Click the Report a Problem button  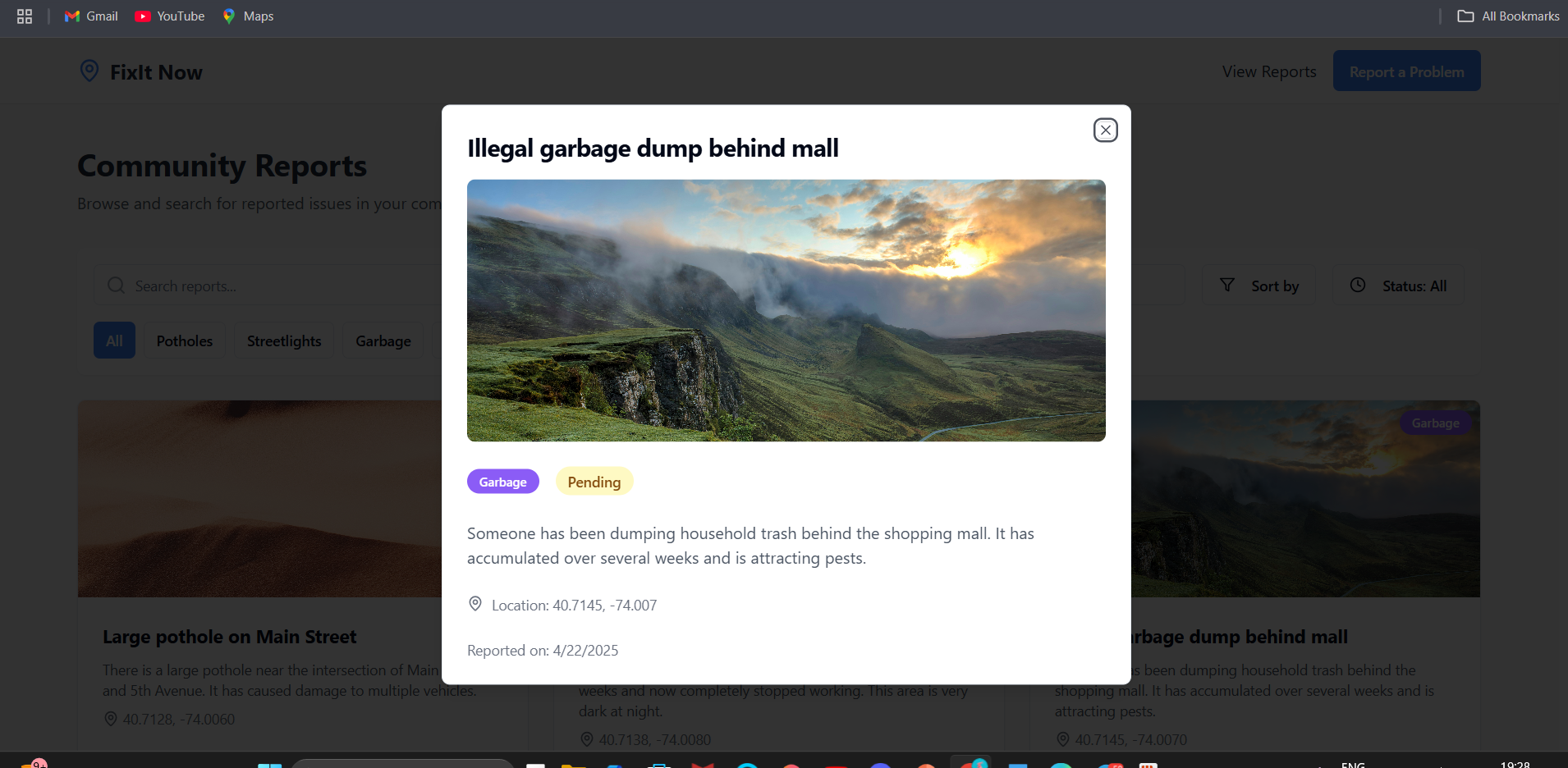pos(1406,71)
